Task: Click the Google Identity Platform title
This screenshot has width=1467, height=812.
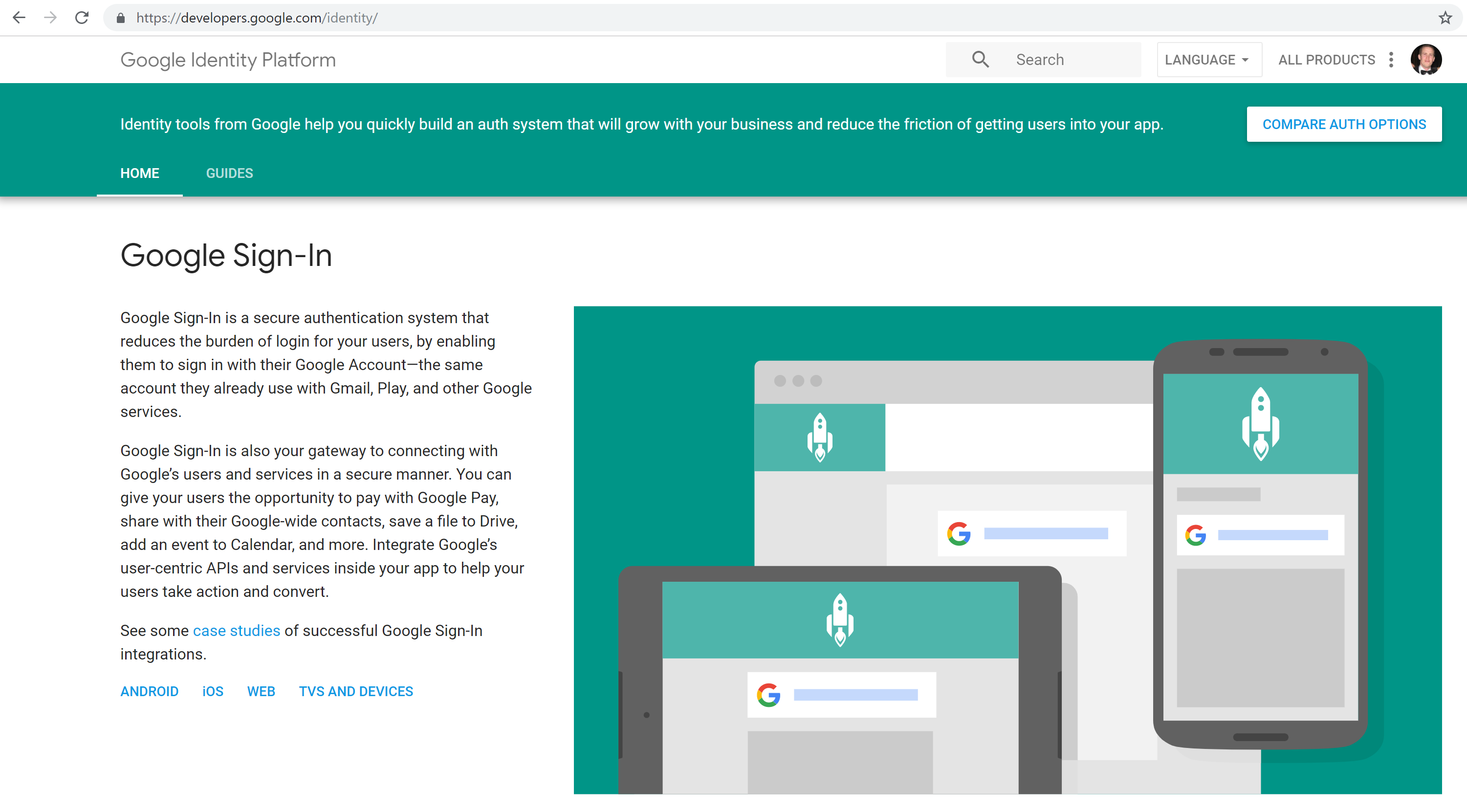Action: 228,60
